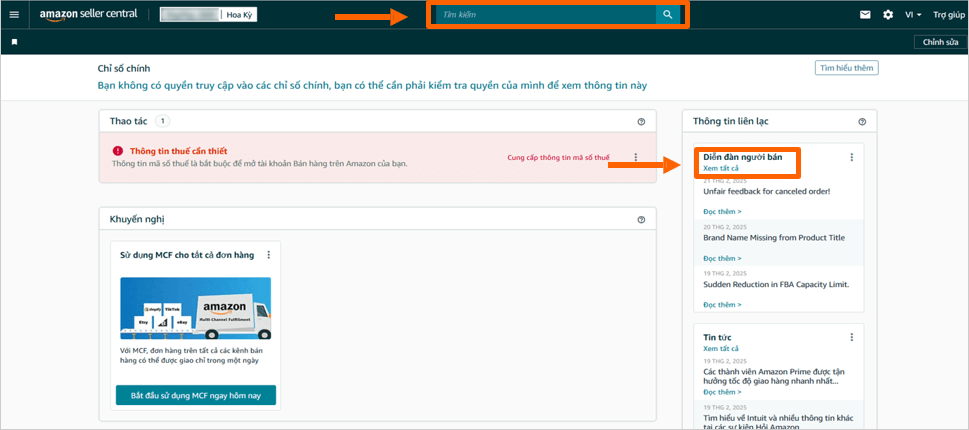The height and width of the screenshot is (430, 969).
Task: Click Đọc thêm under Amazon Prime news
Action: (x=722, y=392)
